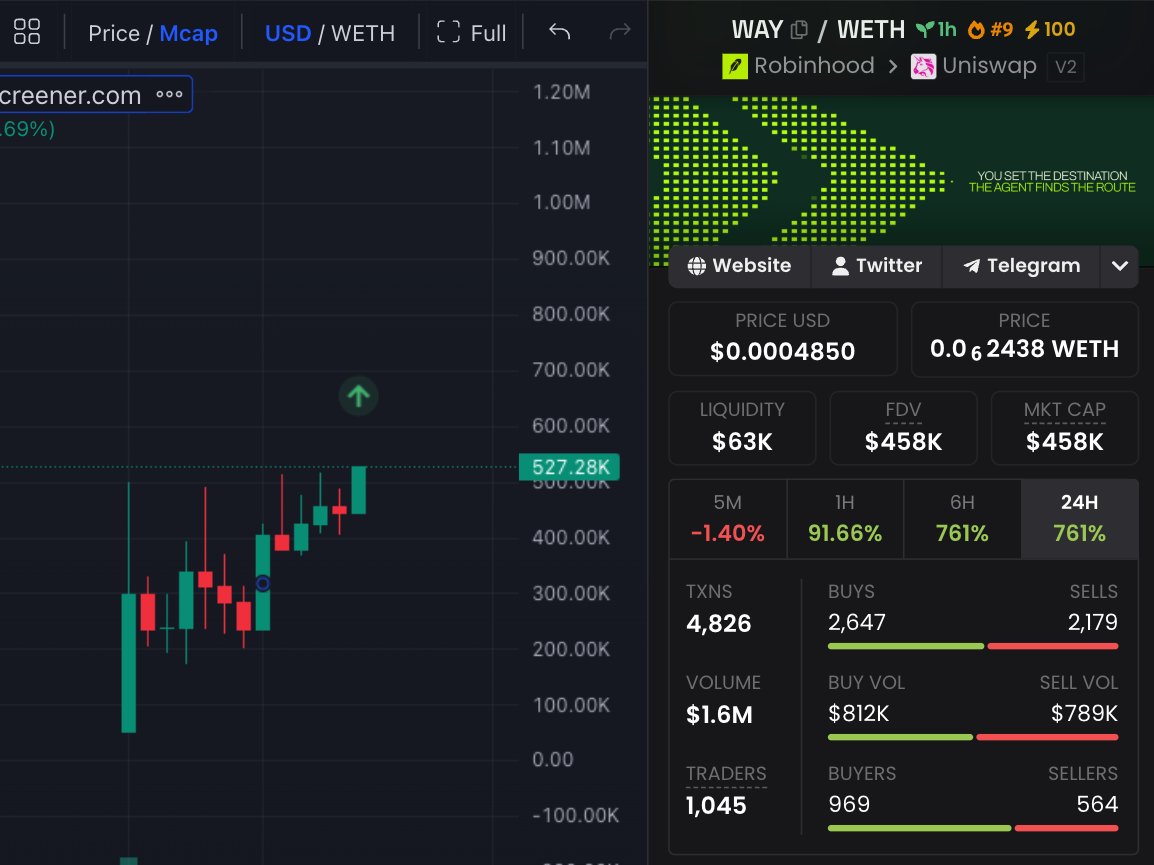Copy the WAY token address
Screen dimensions: 1154x865
[799, 30]
